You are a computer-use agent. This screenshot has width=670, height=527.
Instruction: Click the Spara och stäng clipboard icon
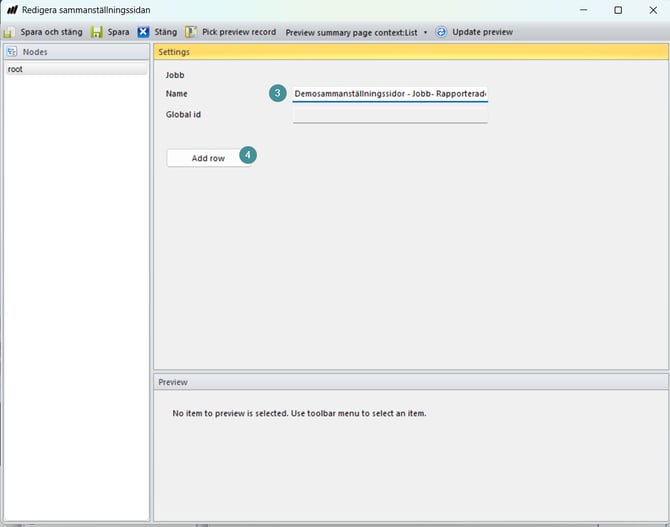9,32
